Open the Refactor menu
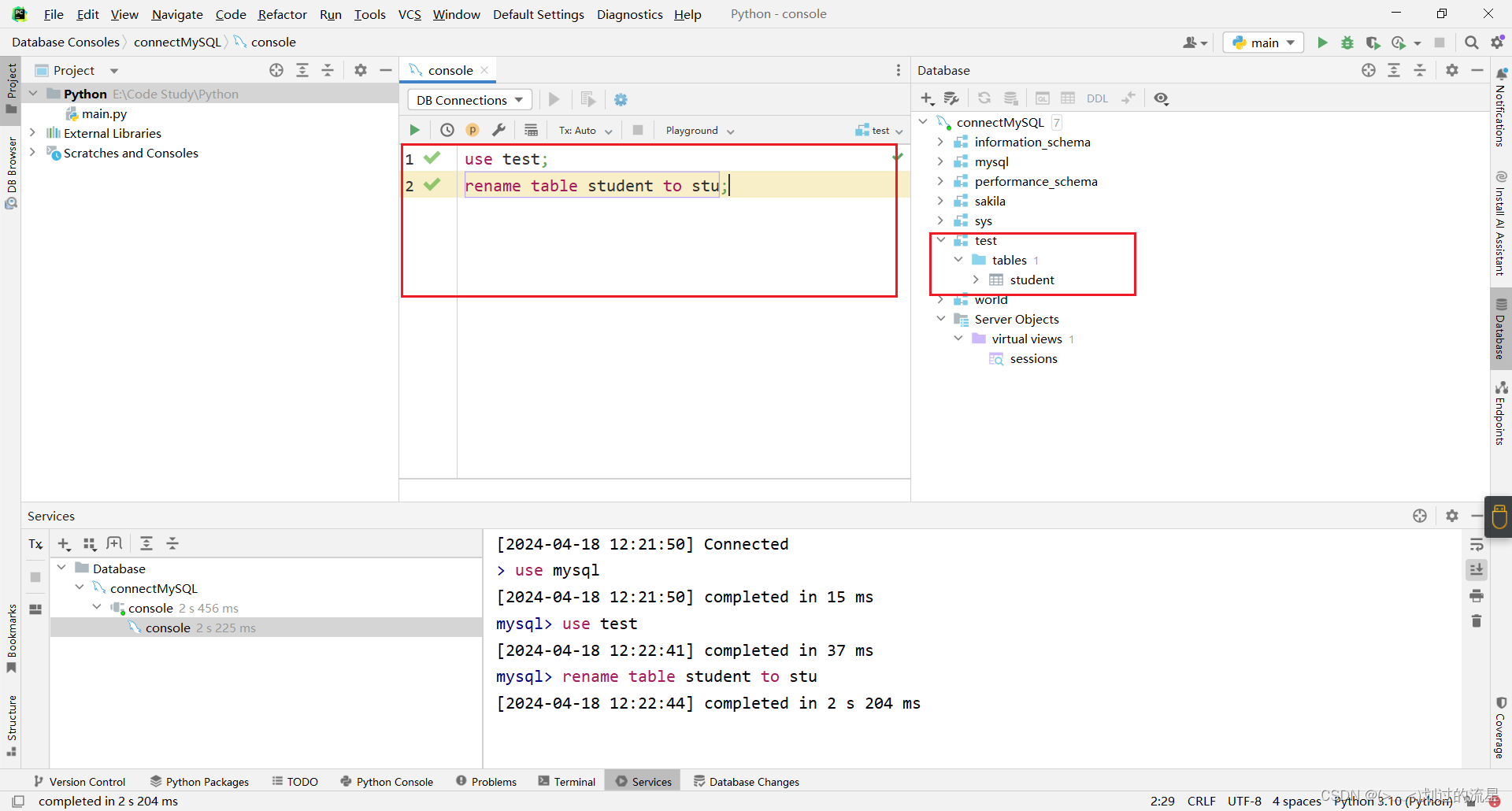 [x=282, y=14]
